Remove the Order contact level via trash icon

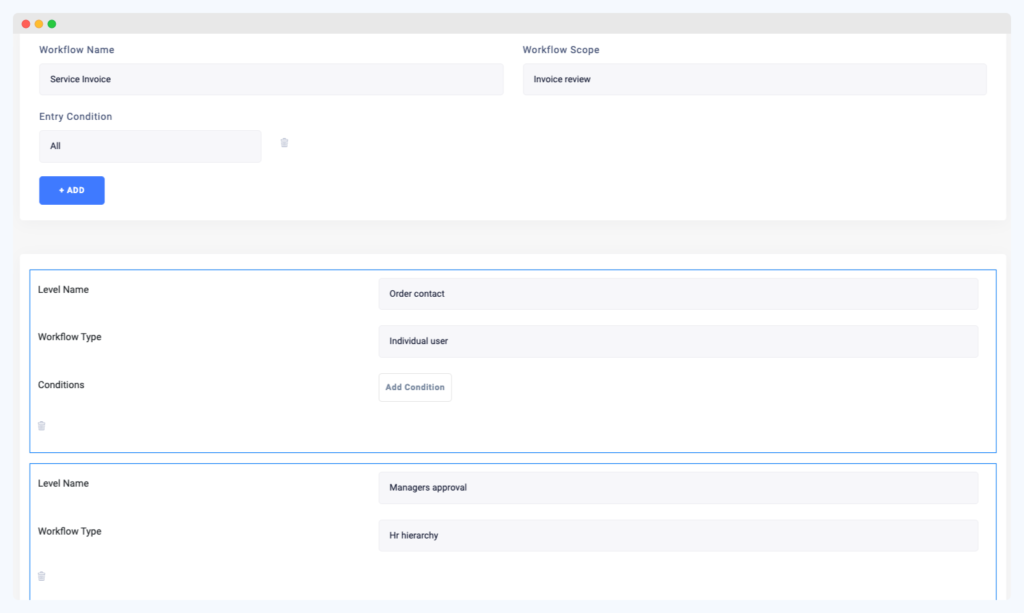[x=41, y=425]
